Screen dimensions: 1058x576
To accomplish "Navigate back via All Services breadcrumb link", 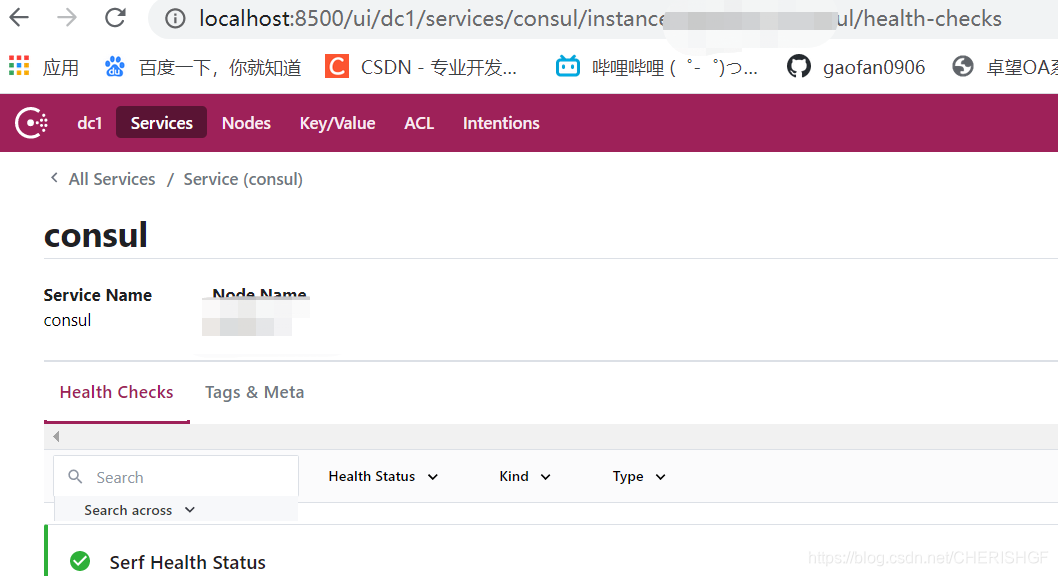I will click(x=111, y=178).
